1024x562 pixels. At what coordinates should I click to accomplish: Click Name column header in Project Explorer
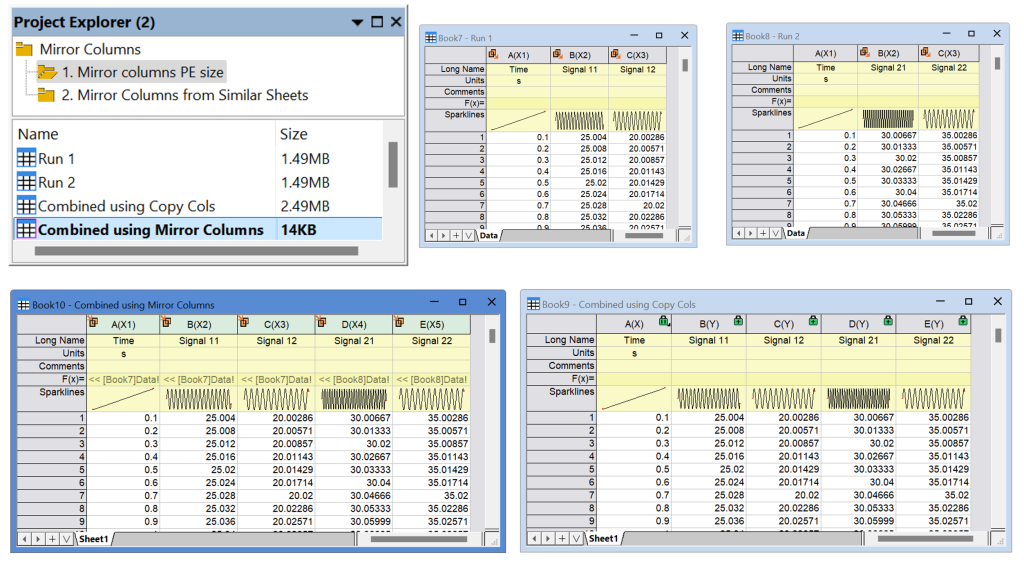tap(38, 134)
